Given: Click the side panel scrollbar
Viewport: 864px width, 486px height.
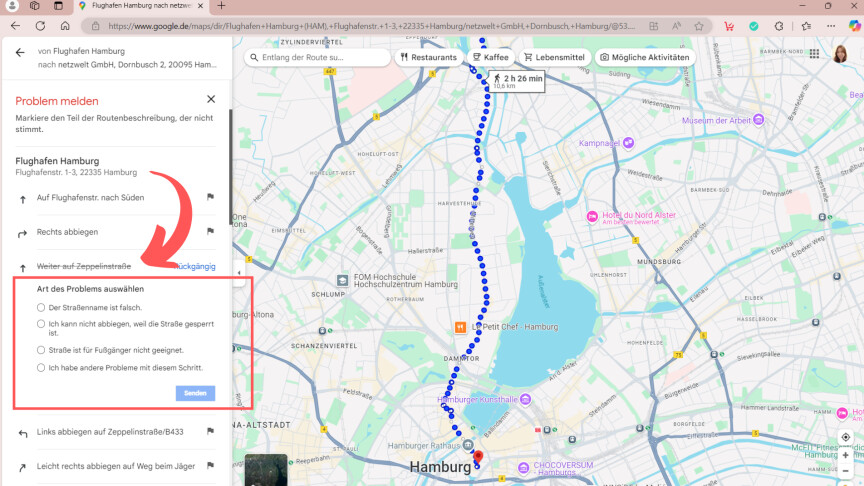Looking at the screenshot, I should [x=230, y=167].
